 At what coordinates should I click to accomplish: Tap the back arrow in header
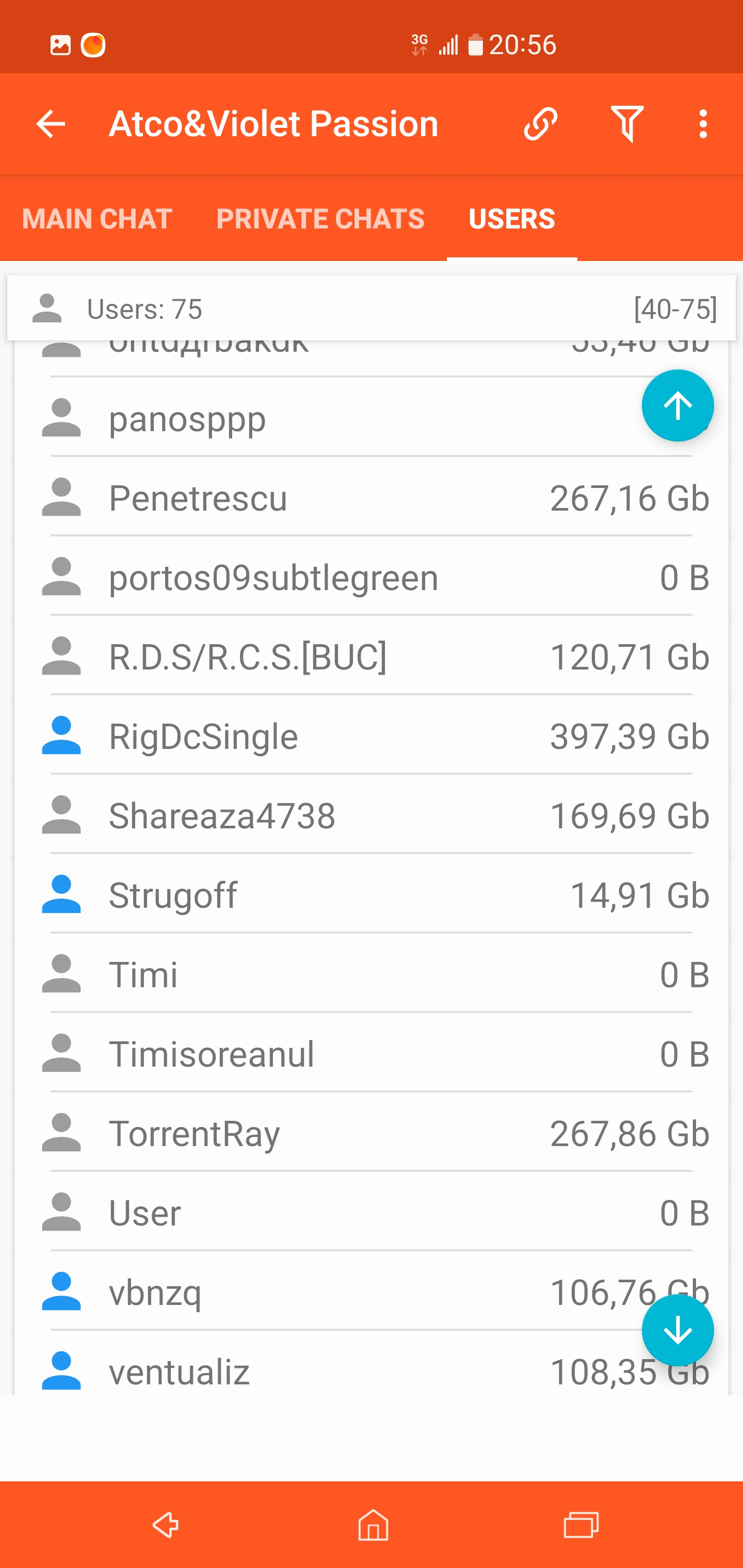pos(51,124)
